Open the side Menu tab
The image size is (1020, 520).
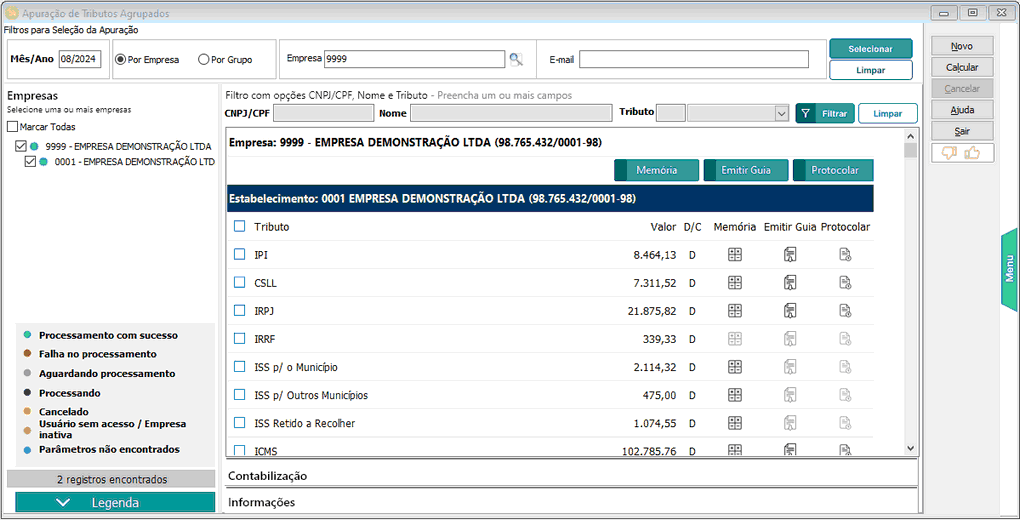click(1009, 268)
